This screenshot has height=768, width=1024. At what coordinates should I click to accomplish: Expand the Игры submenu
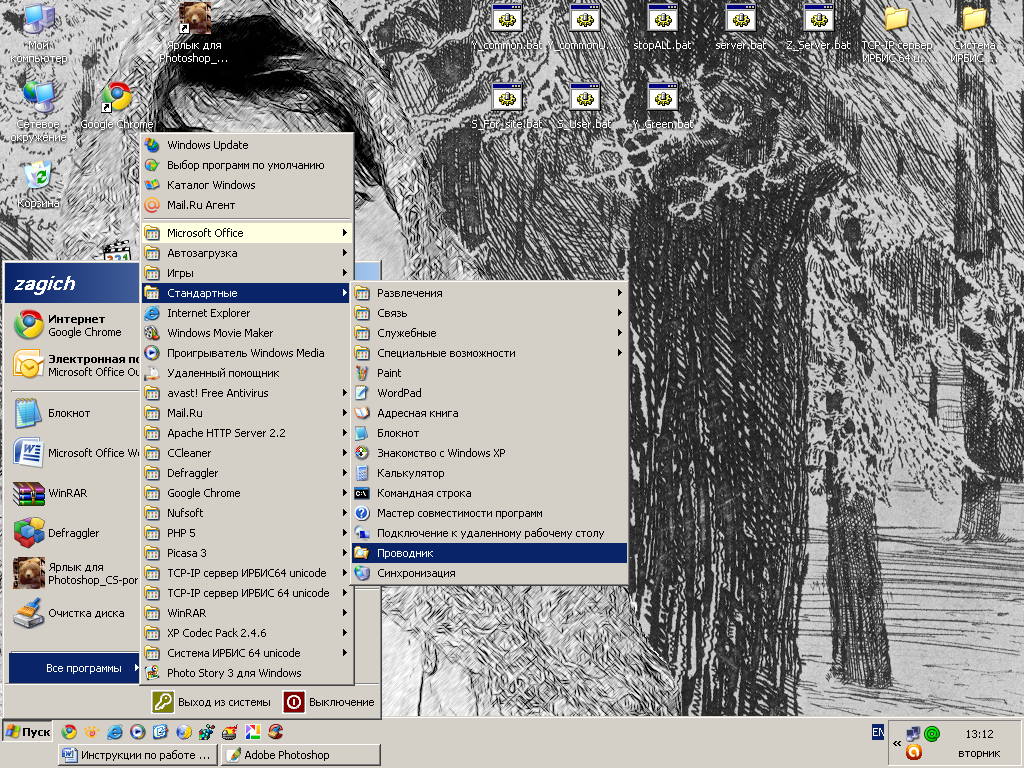248,273
